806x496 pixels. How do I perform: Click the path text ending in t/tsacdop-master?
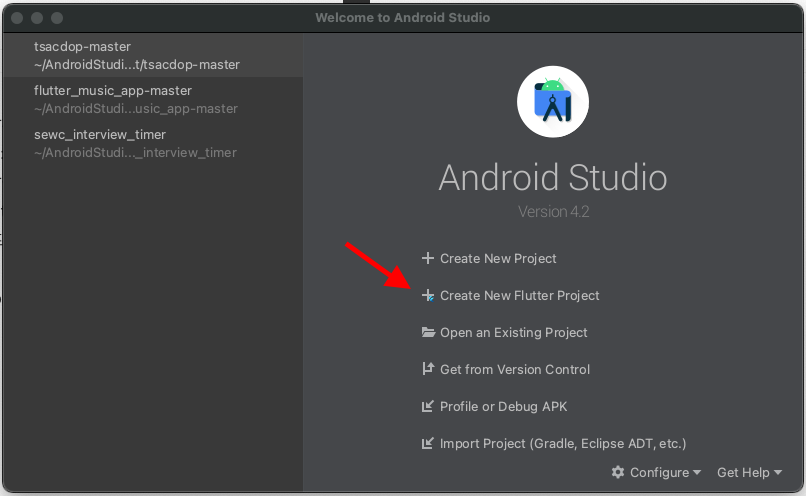pyautogui.click(x=137, y=65)
